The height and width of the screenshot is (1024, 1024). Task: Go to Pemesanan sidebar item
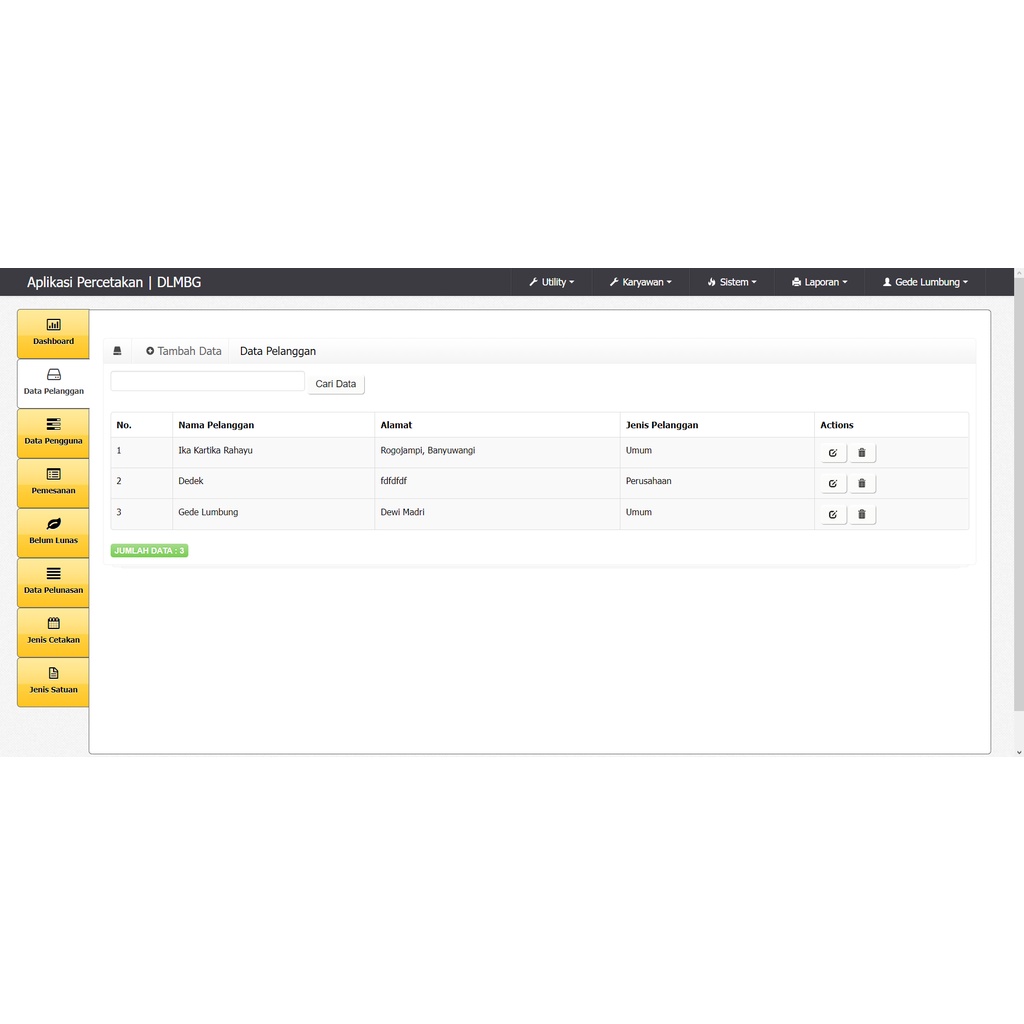(x=53, y=483)
